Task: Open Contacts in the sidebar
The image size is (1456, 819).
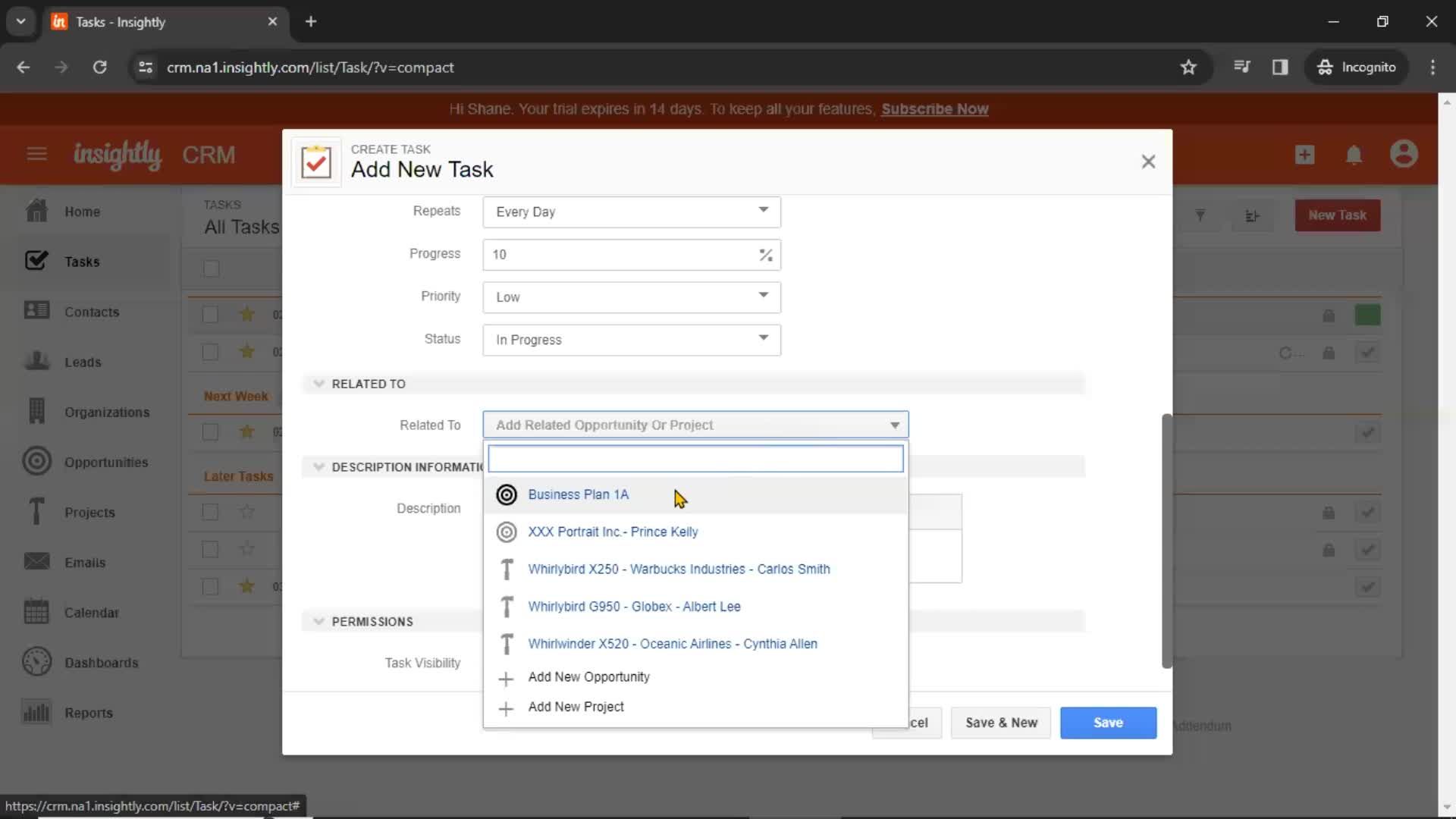Action: point(71,312)
